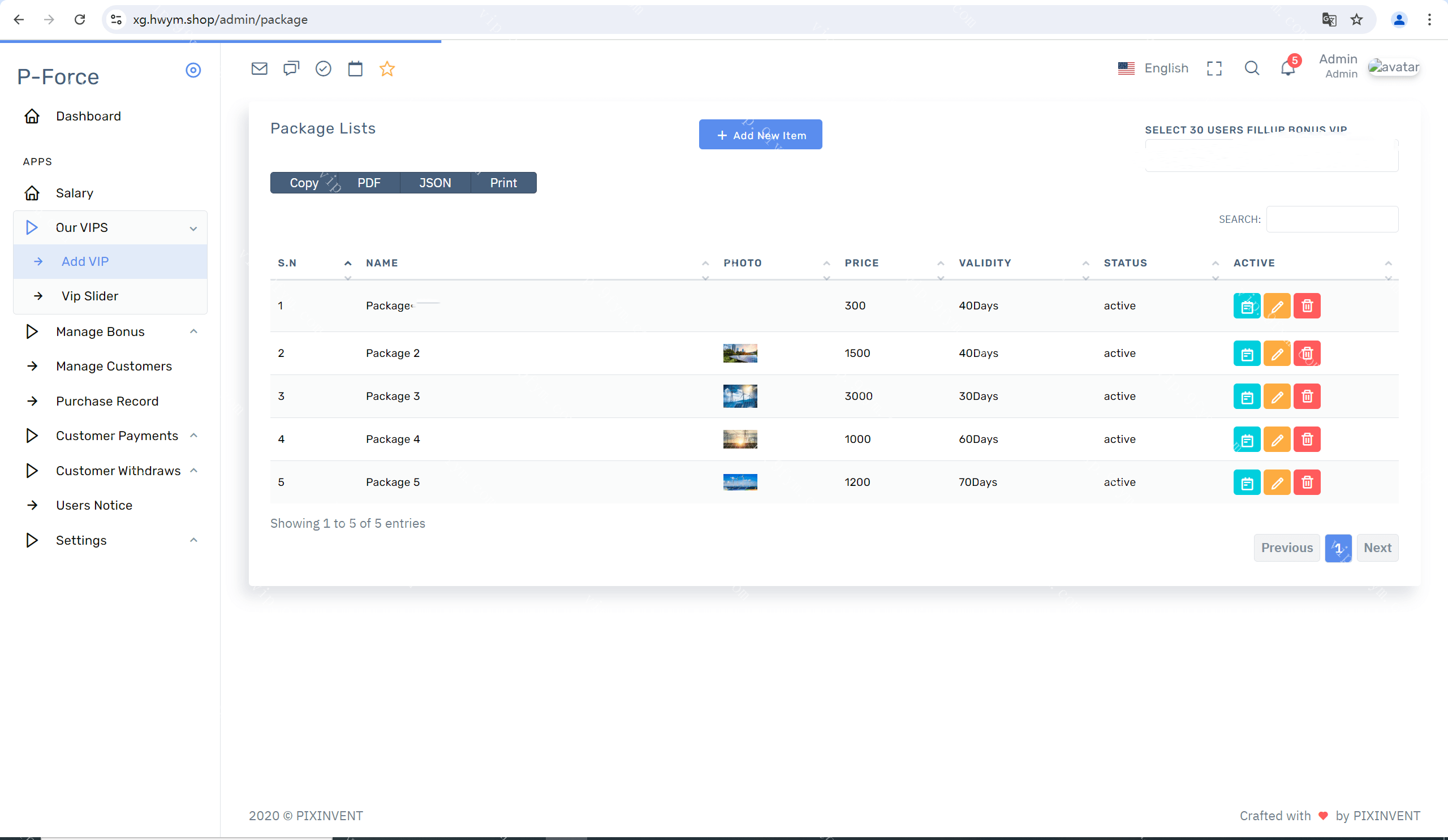This screenshot has width=1448, height=840.
Task: Open Vip Slider in the sidebar
Action: [89, 296]
